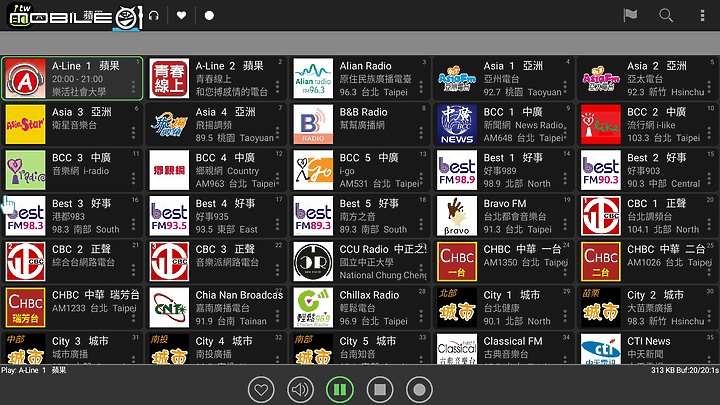The image size is (720, 405).
Task: Open options menu for CBC 3 station
Action: [x=277, y=270]
